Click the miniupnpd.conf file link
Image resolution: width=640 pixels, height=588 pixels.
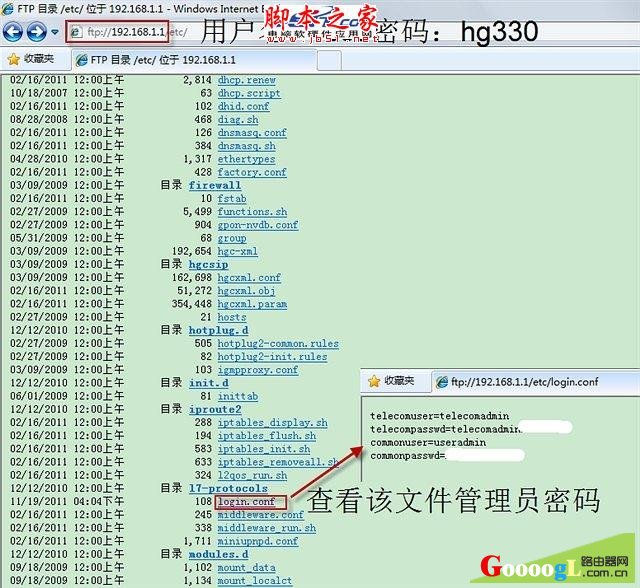pyautogui.click(x=257, y=541)
